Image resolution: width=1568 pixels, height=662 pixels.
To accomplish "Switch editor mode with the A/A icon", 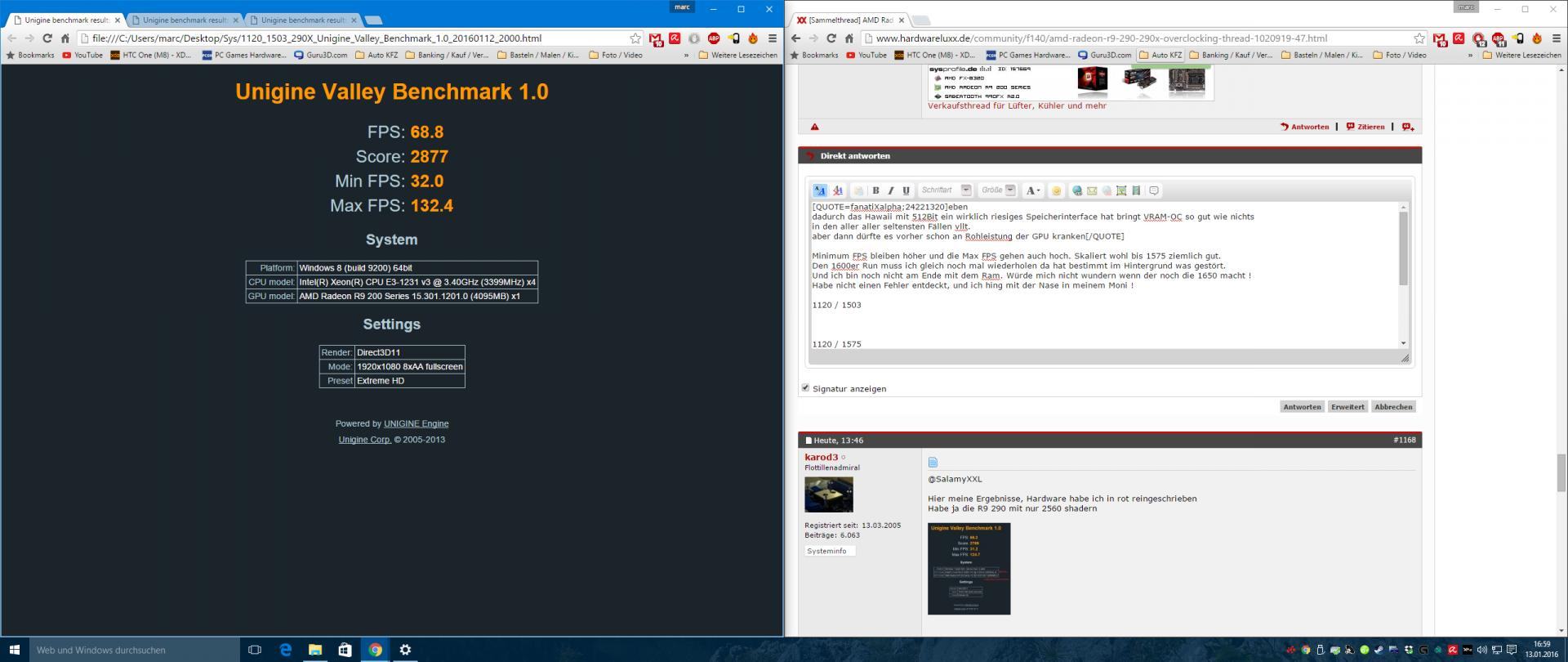I will point(820,190).
